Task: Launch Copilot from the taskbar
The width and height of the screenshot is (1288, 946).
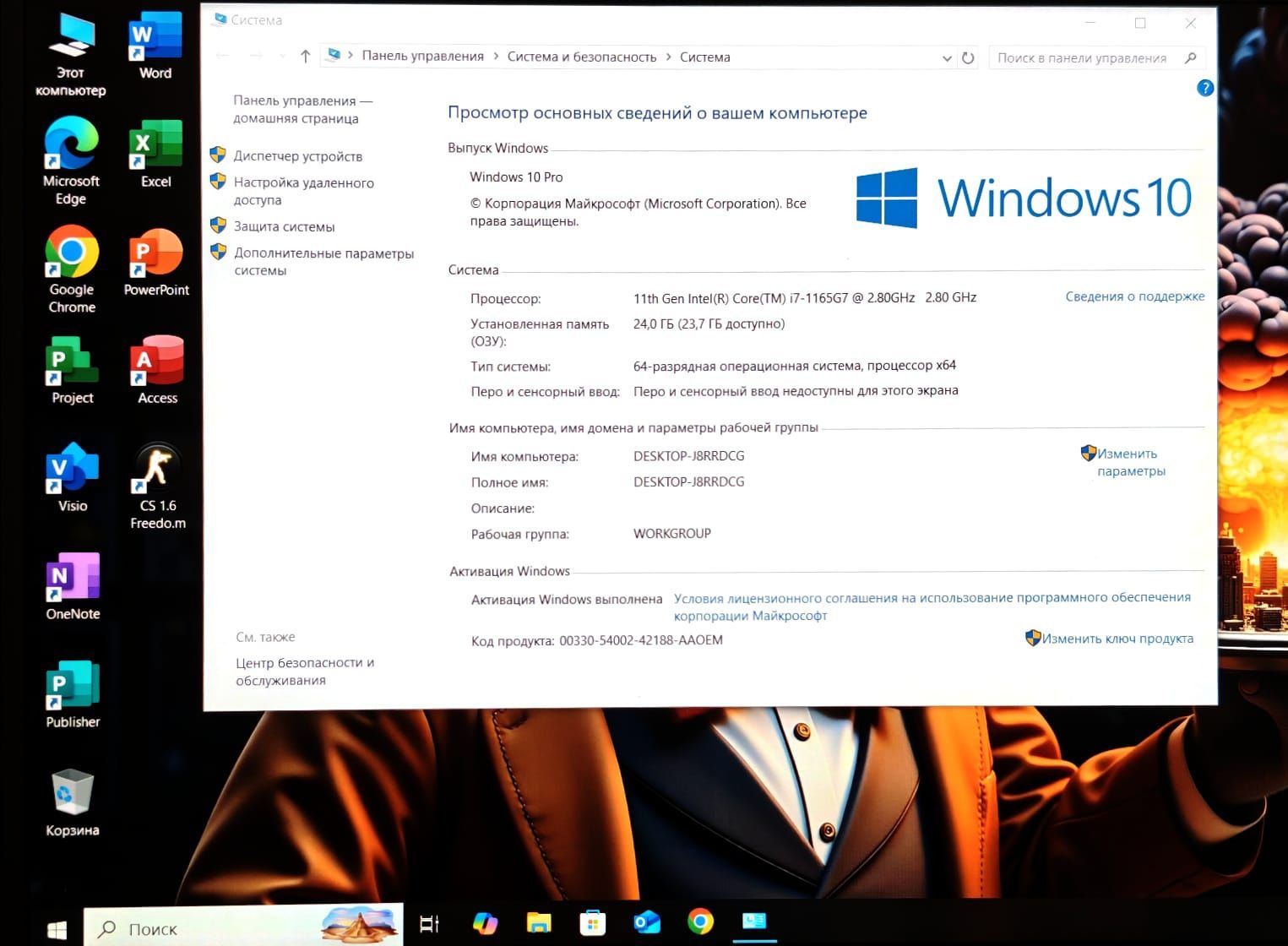Action: [485, 922]
